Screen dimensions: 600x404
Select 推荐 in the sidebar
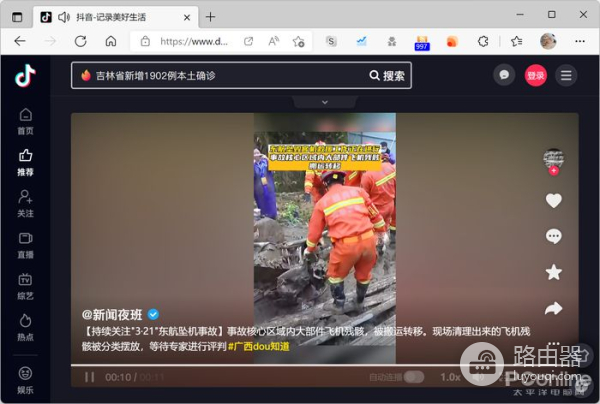pos(25,163)
